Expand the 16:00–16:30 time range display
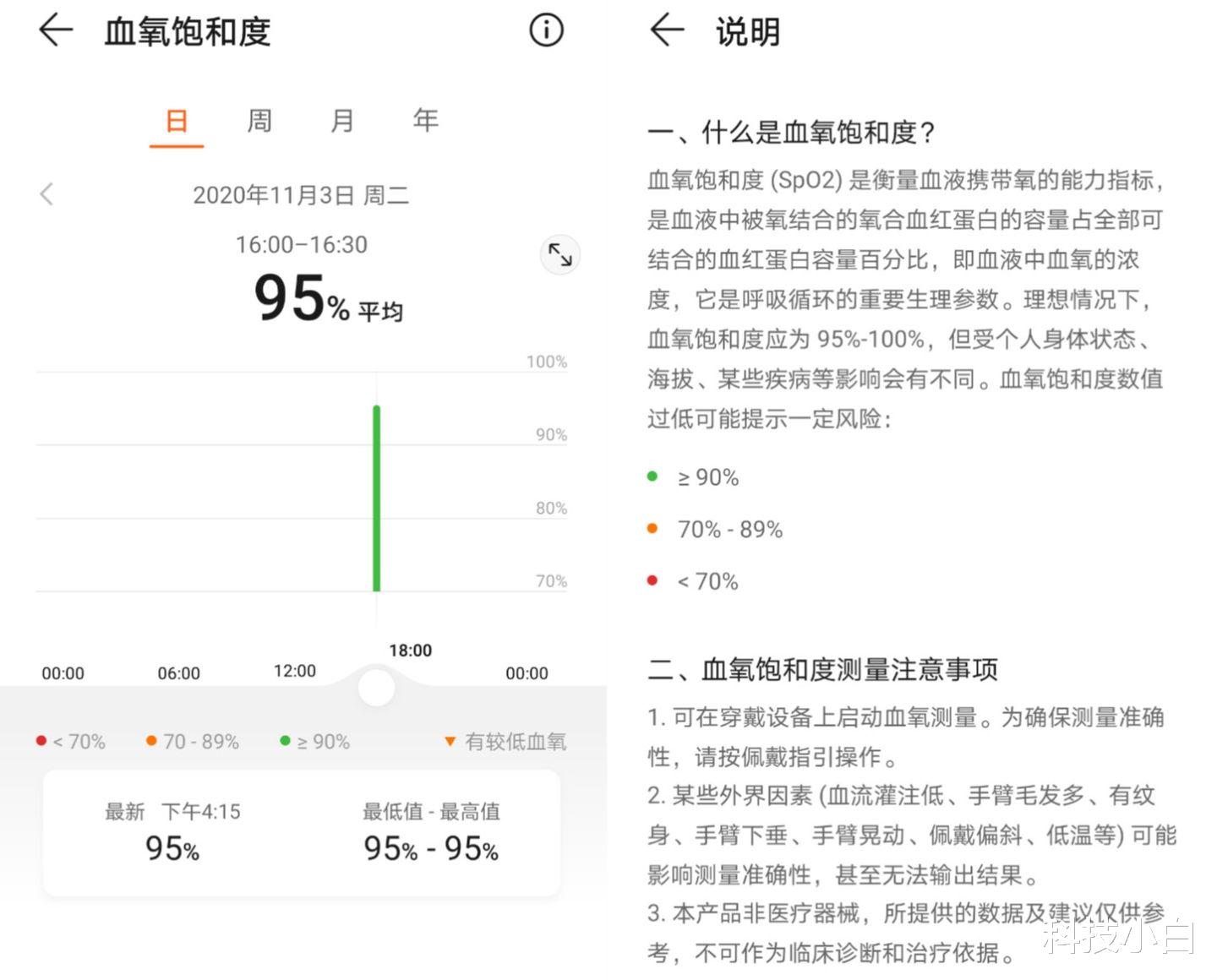 point(302,244)
